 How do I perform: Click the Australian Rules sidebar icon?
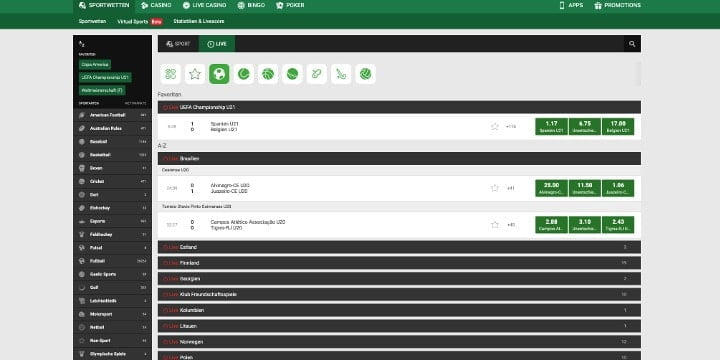point(82,128)
